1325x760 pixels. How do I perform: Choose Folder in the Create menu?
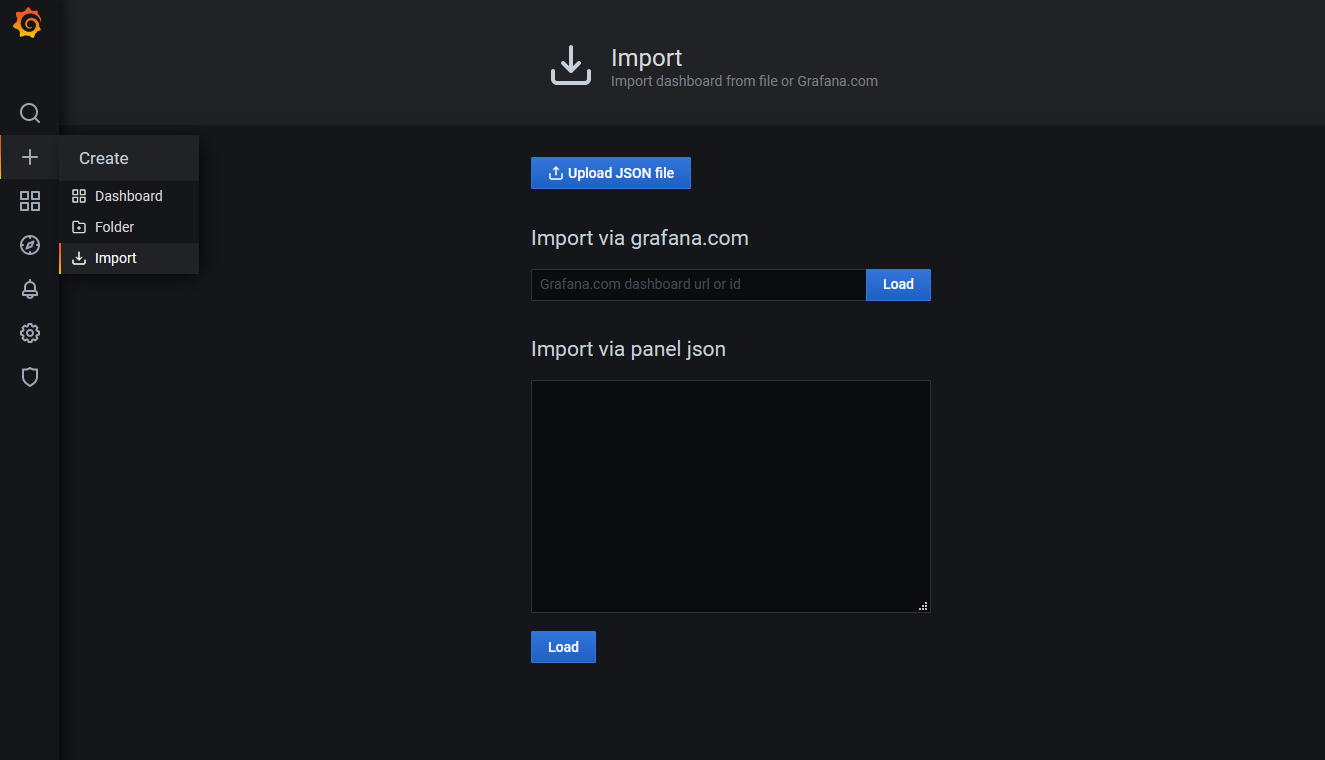click(114, 227)
